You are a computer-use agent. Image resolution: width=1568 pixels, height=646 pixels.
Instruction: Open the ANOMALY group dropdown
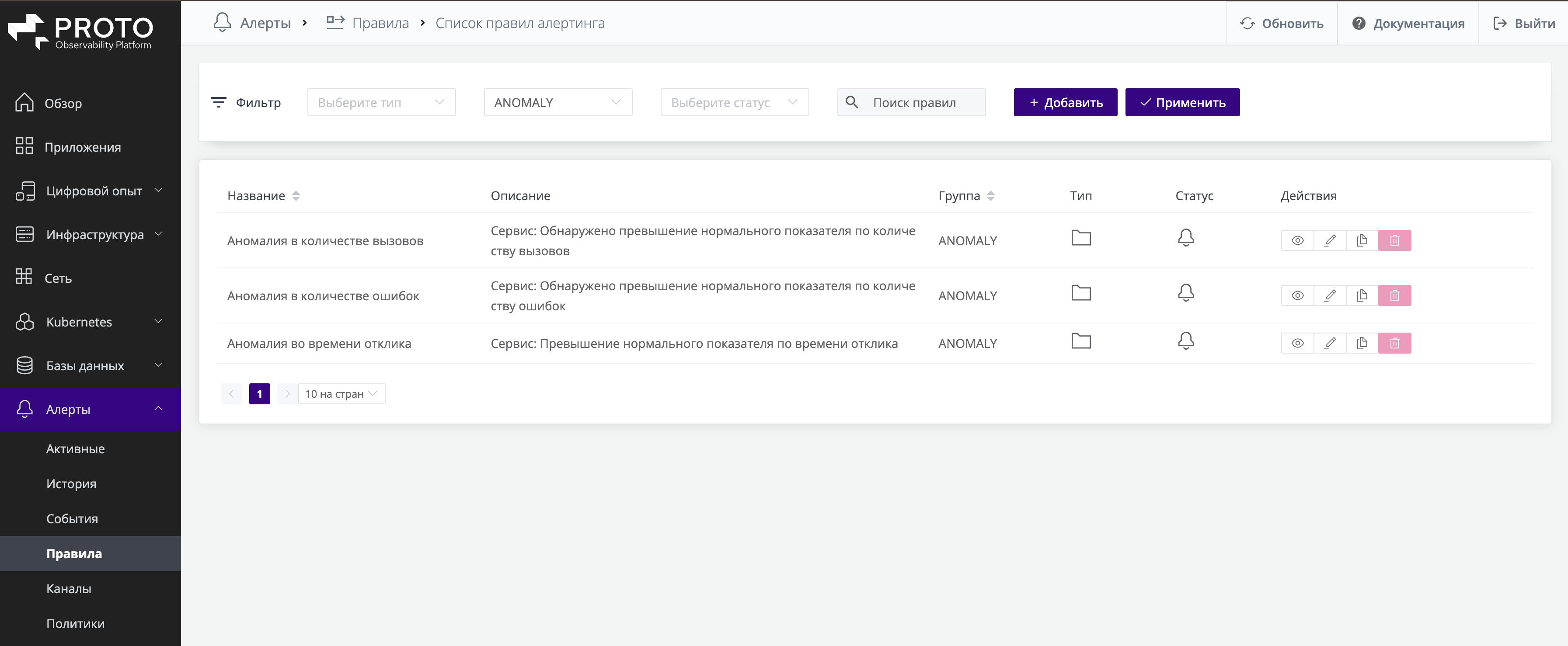[558, 102]
